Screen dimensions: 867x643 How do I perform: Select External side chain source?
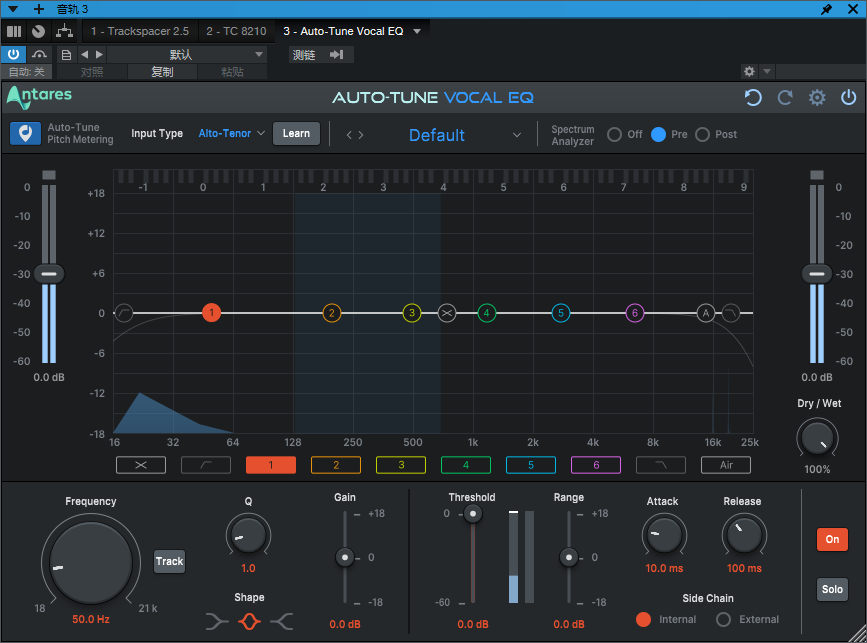[x=723, y=619]
